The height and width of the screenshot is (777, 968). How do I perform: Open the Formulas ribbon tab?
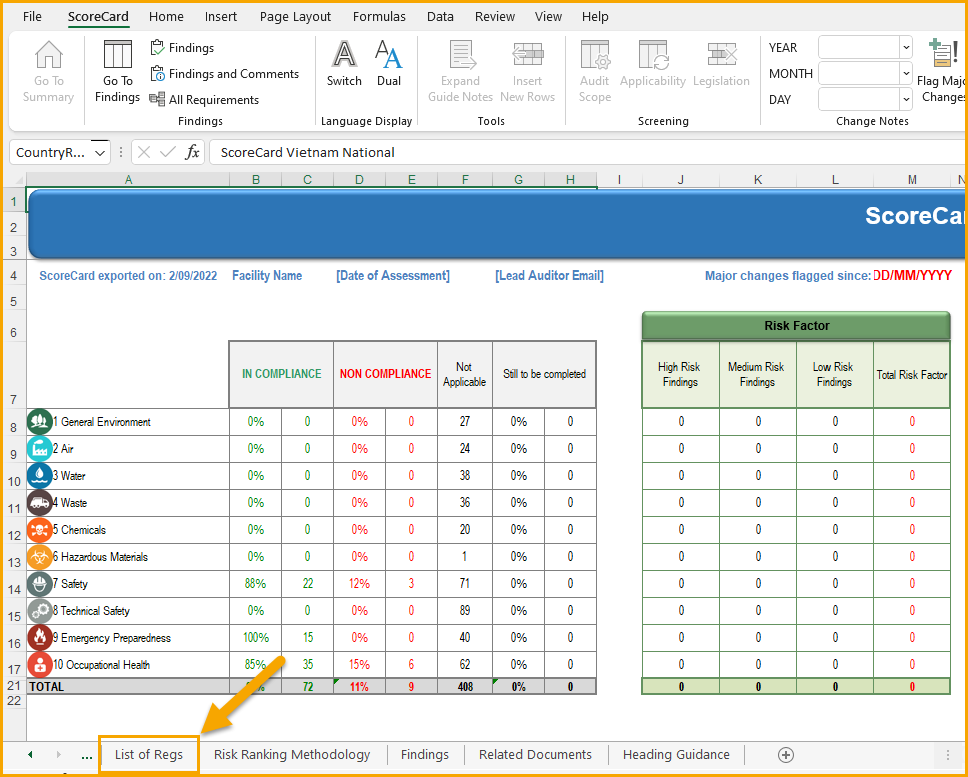[379, 17]
